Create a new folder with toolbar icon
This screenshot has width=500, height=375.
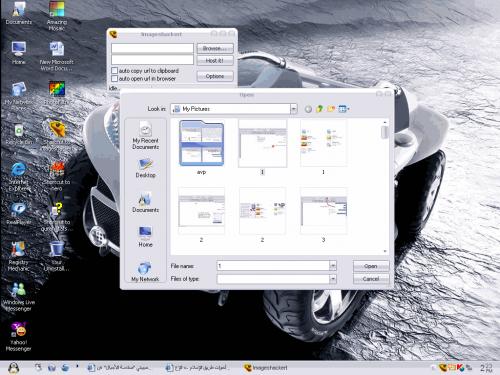tap(331, 109)
